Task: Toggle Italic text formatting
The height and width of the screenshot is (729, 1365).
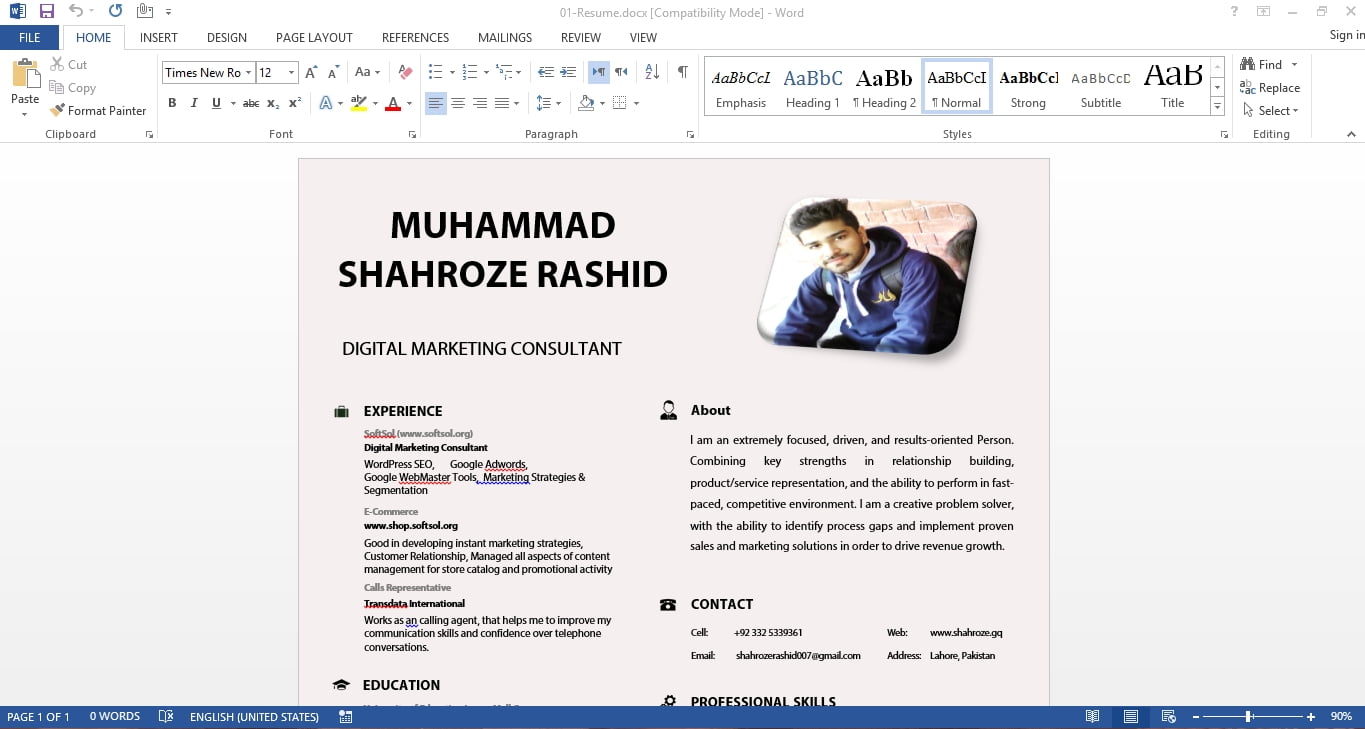Action: [x=194, y=103]
